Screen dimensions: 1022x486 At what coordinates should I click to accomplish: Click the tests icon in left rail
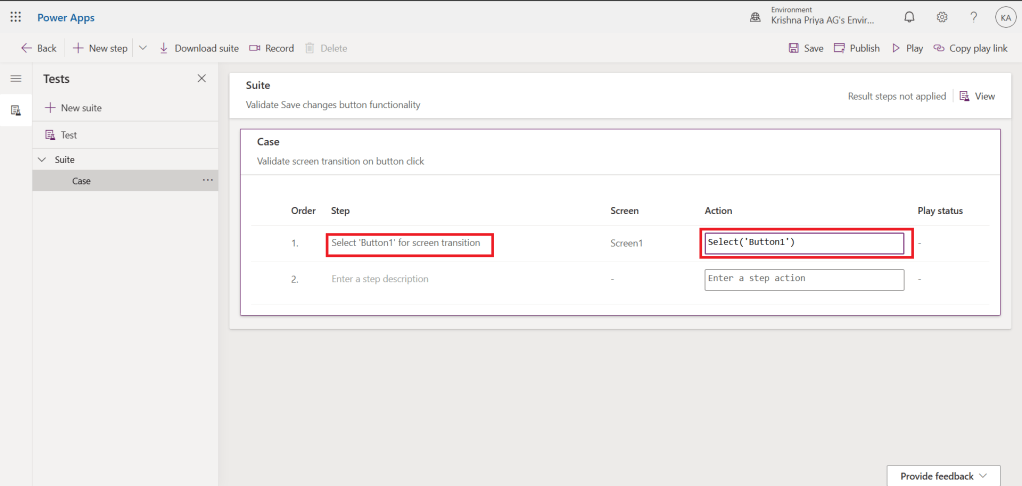[15, 110]
